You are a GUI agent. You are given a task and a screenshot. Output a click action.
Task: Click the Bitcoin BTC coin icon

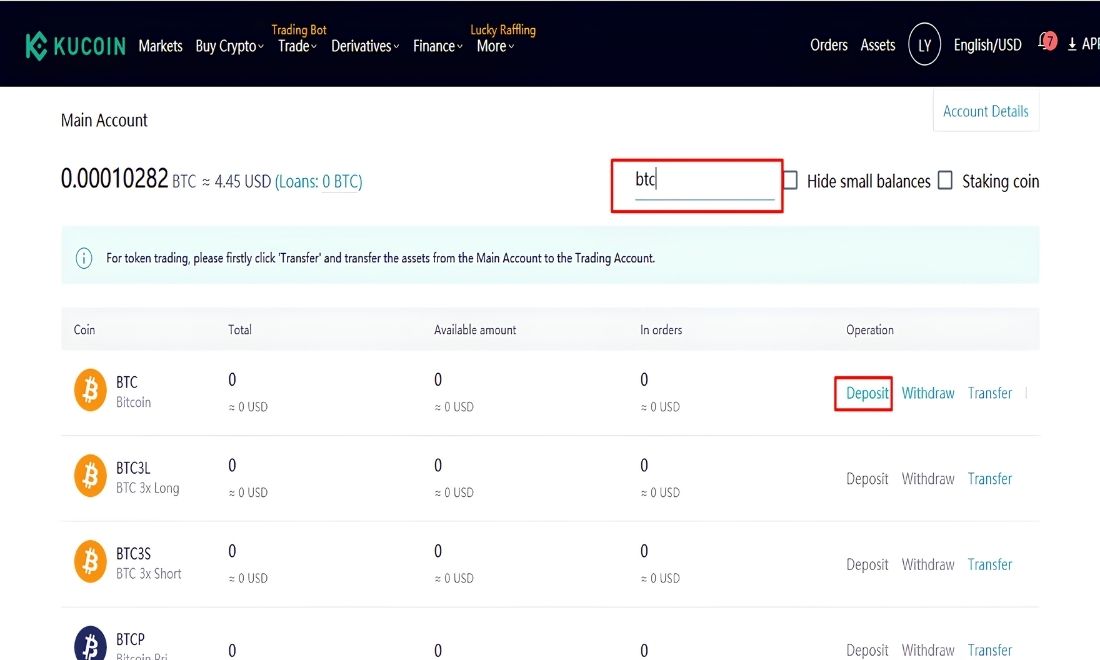(x=90, y=389)
